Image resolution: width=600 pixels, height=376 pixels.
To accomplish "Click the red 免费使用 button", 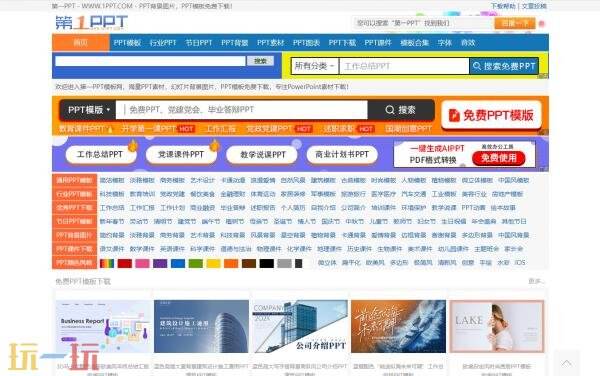I will (499, 158).
